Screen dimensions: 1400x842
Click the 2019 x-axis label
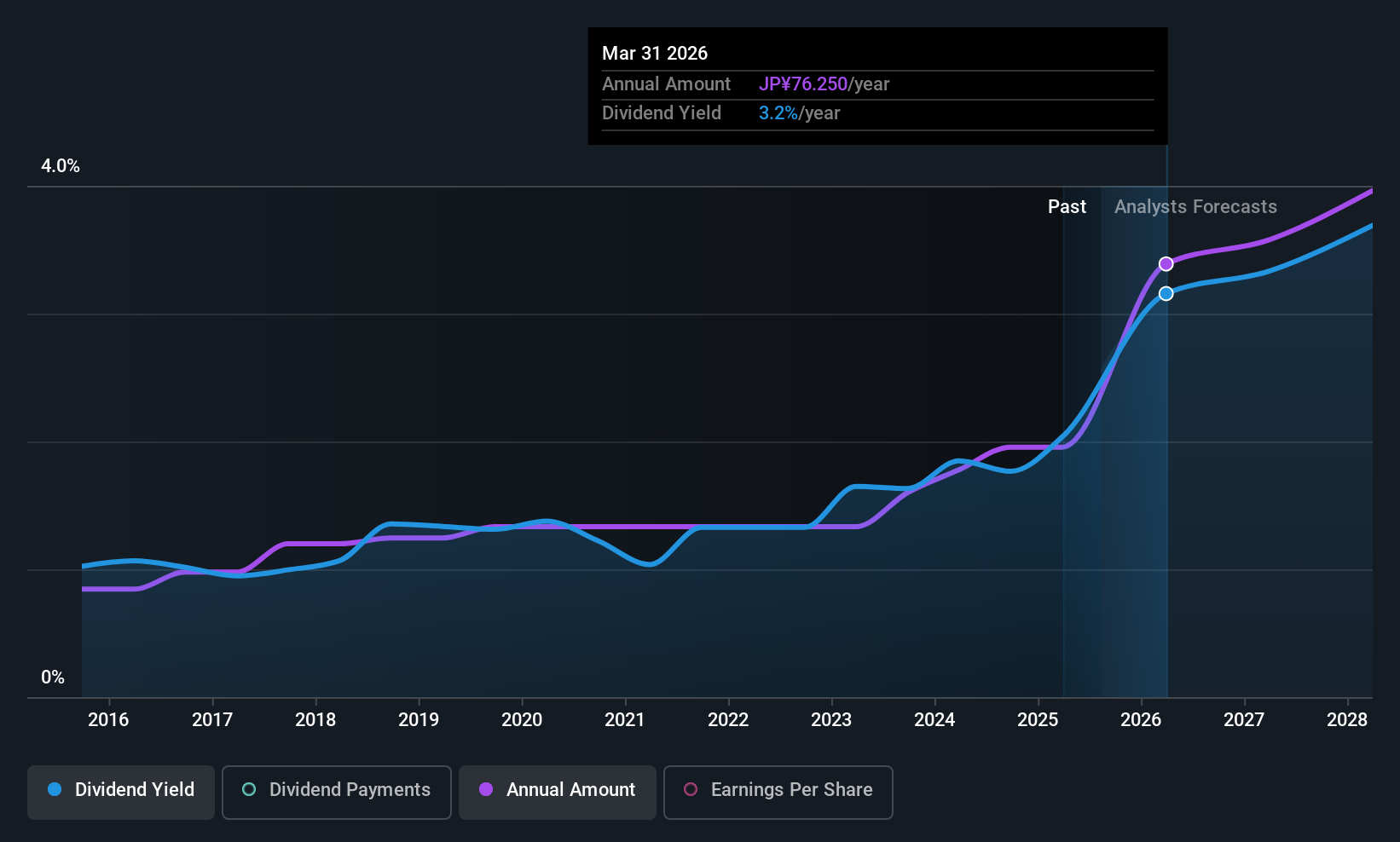(419, 720)
